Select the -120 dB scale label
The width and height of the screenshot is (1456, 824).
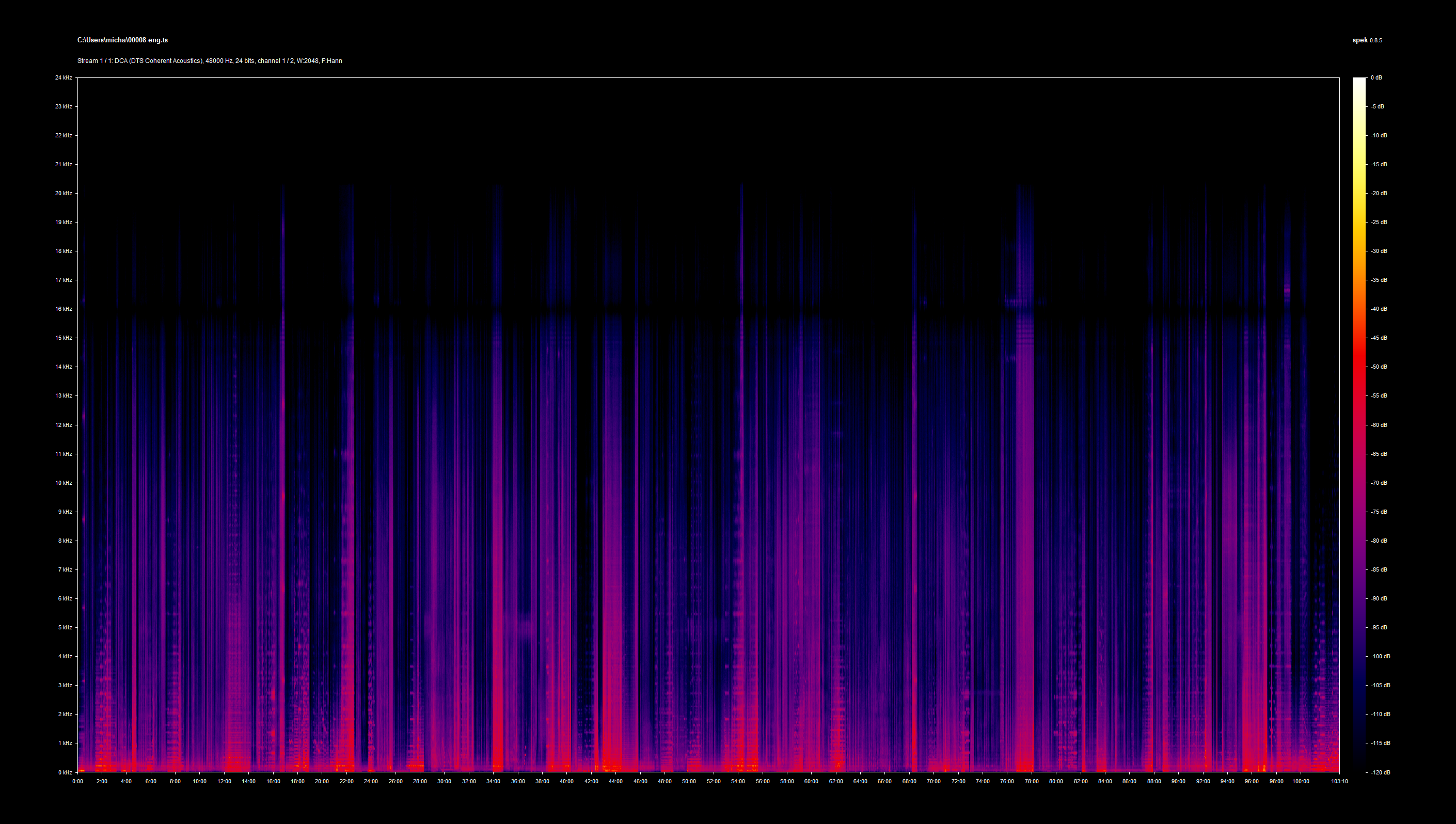(x=1380, y=772)
